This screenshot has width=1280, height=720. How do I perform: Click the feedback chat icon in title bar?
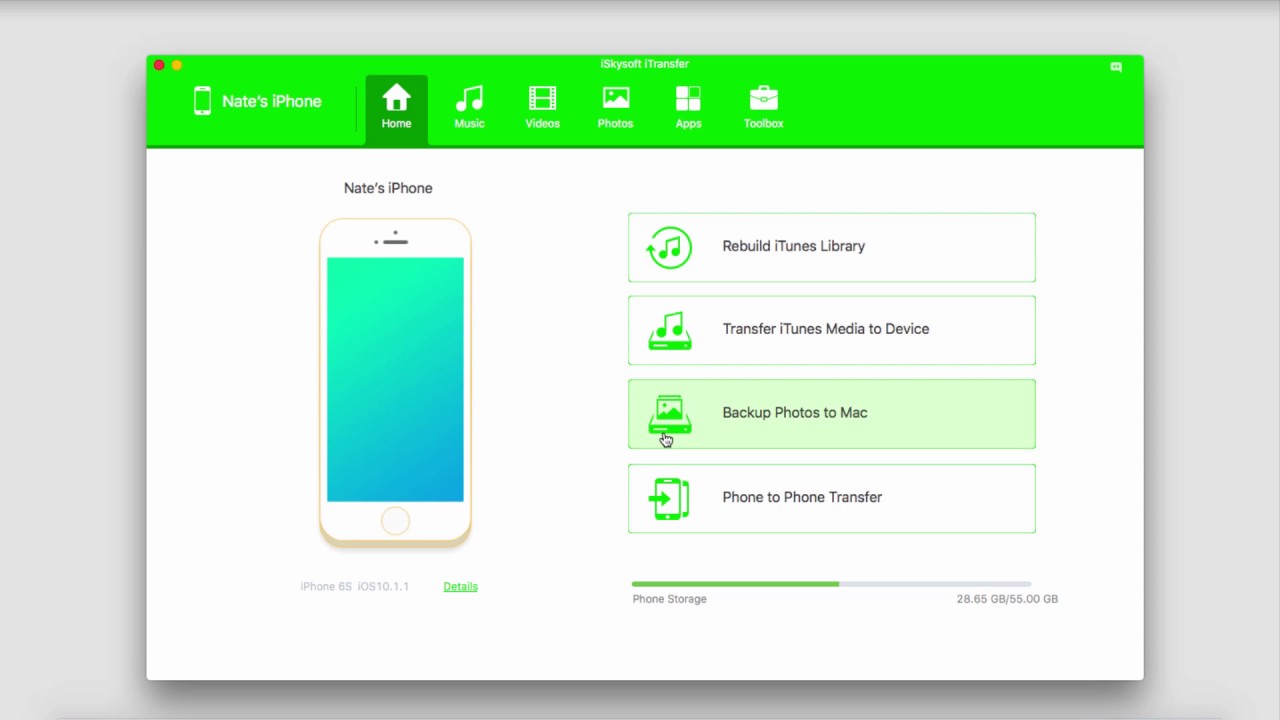1116,67
